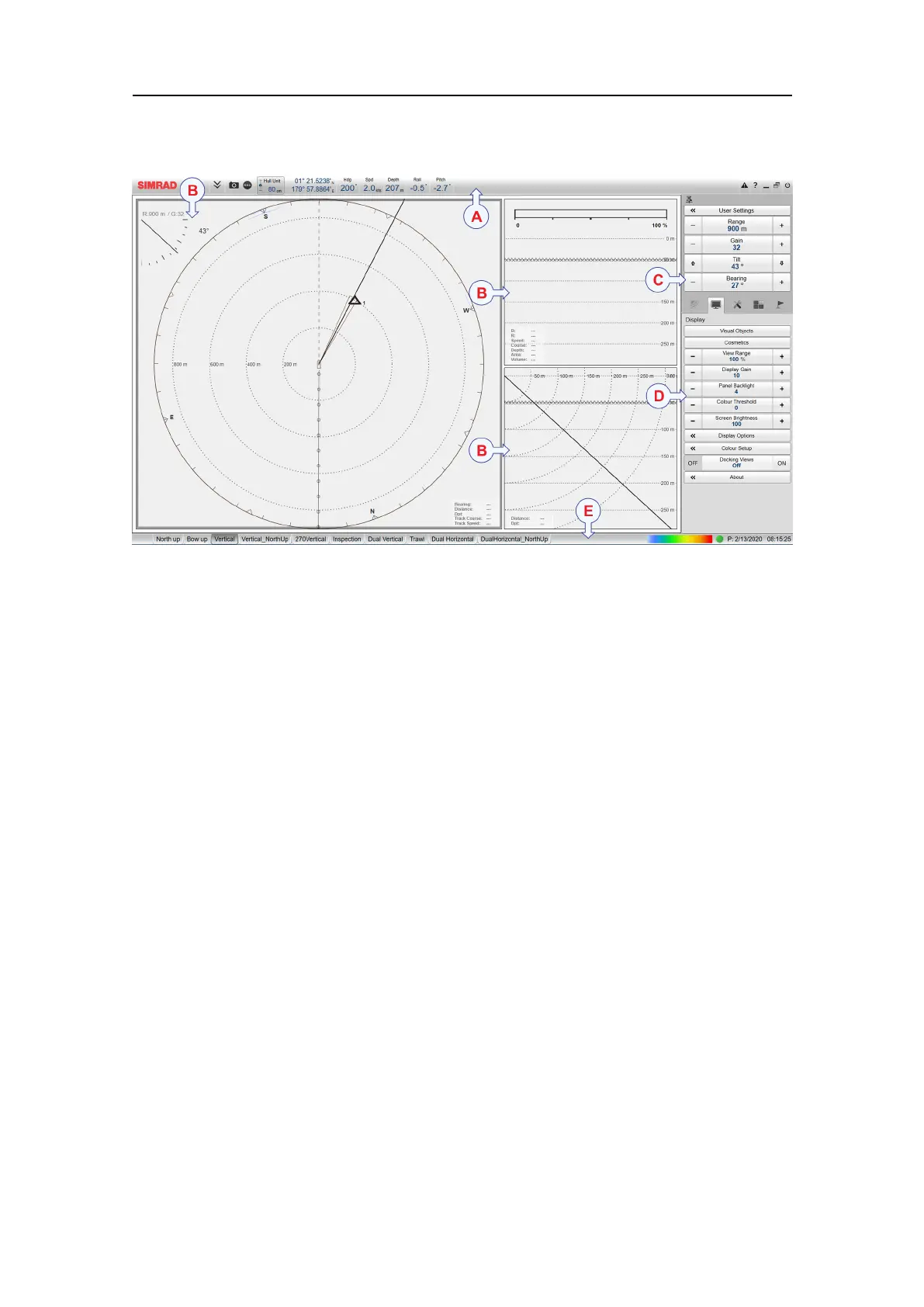Screen dimensions: 924x1307
Task: Switch to Vertical_NorthUp view
Action: pos(265,539)
